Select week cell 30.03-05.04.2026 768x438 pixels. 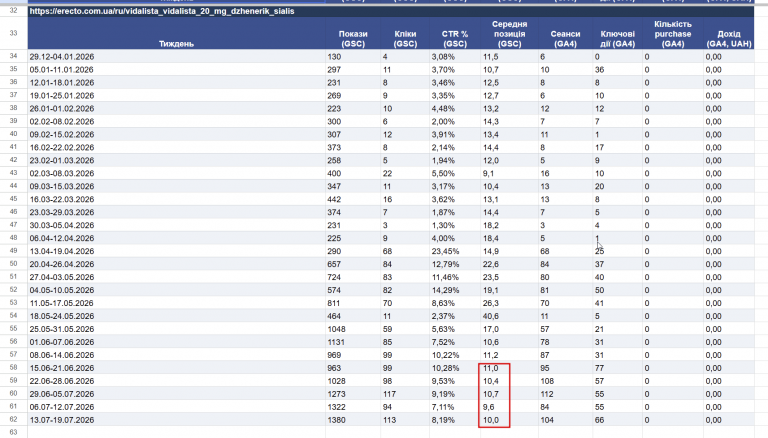pos(176,225)
